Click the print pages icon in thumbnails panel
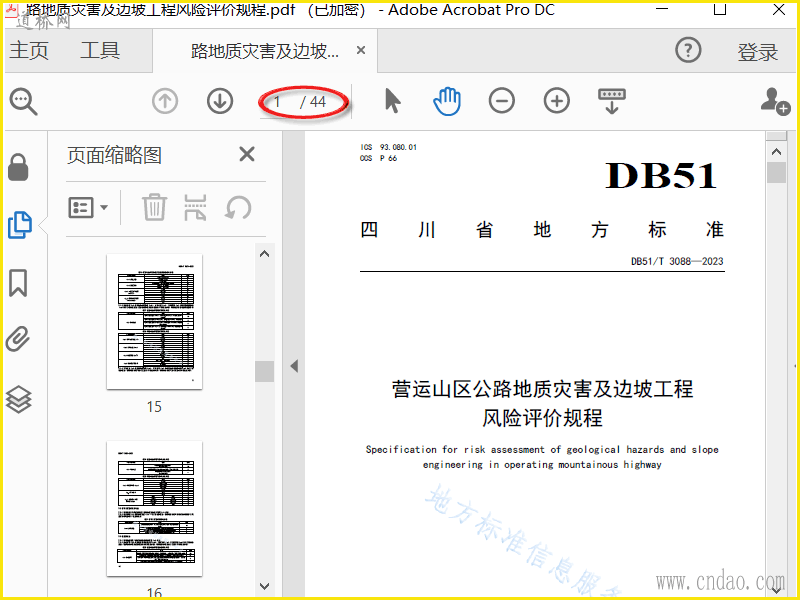 pyautogui.click(x=195, y=207)
